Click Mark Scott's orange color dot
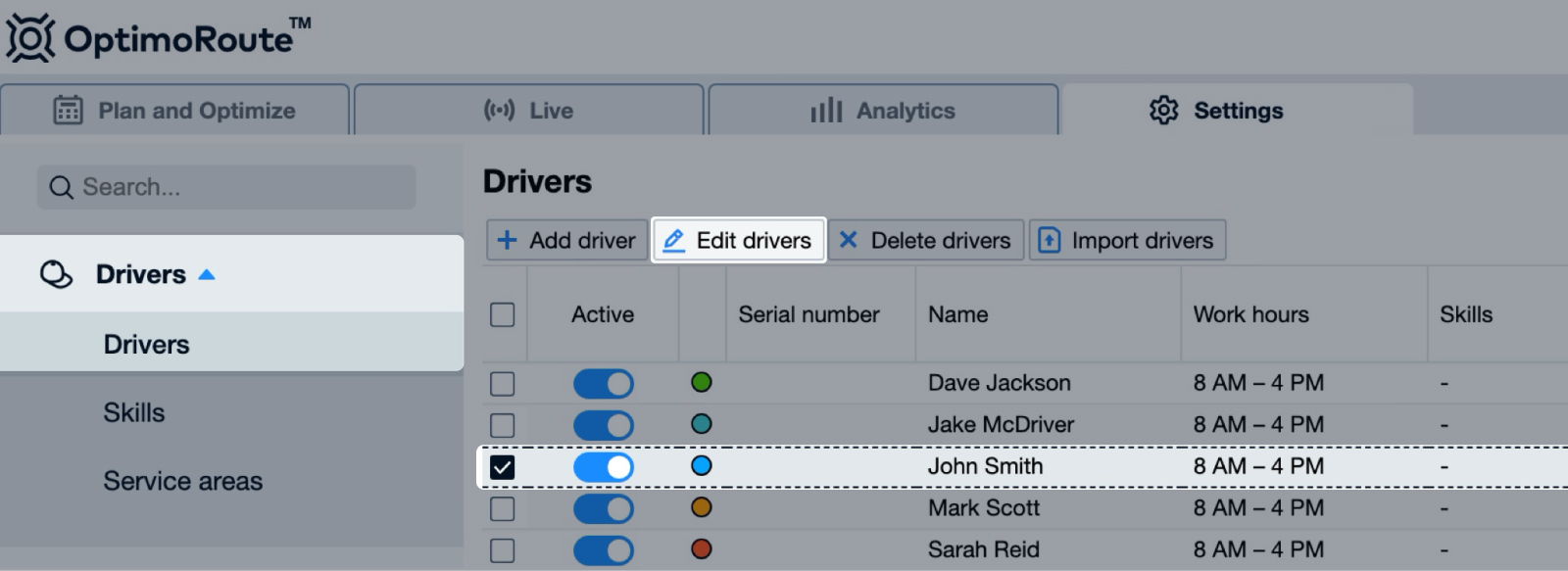The image size is (1568, 571). (x=702, y=507)
